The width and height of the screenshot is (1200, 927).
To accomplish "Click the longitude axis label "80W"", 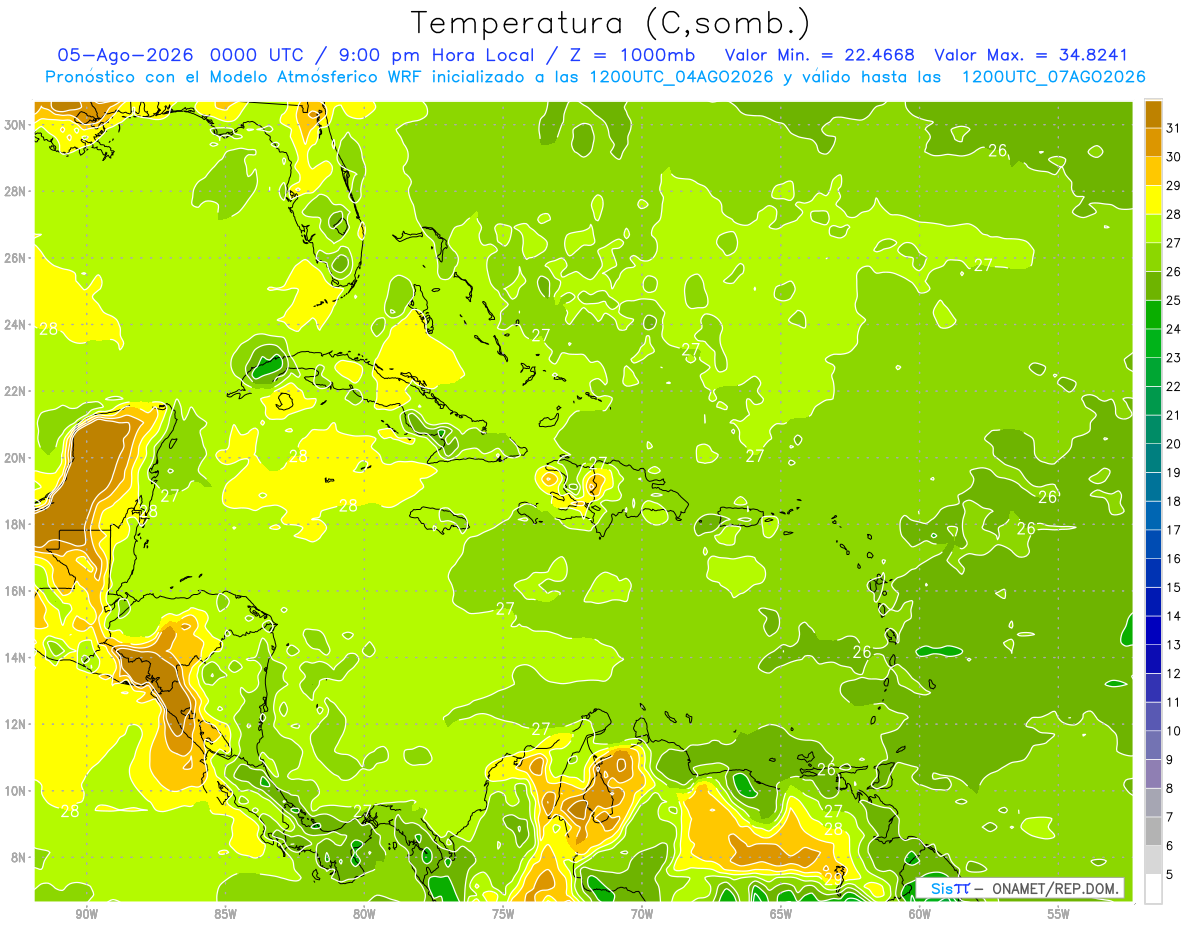I will click(x=364, y=914).
